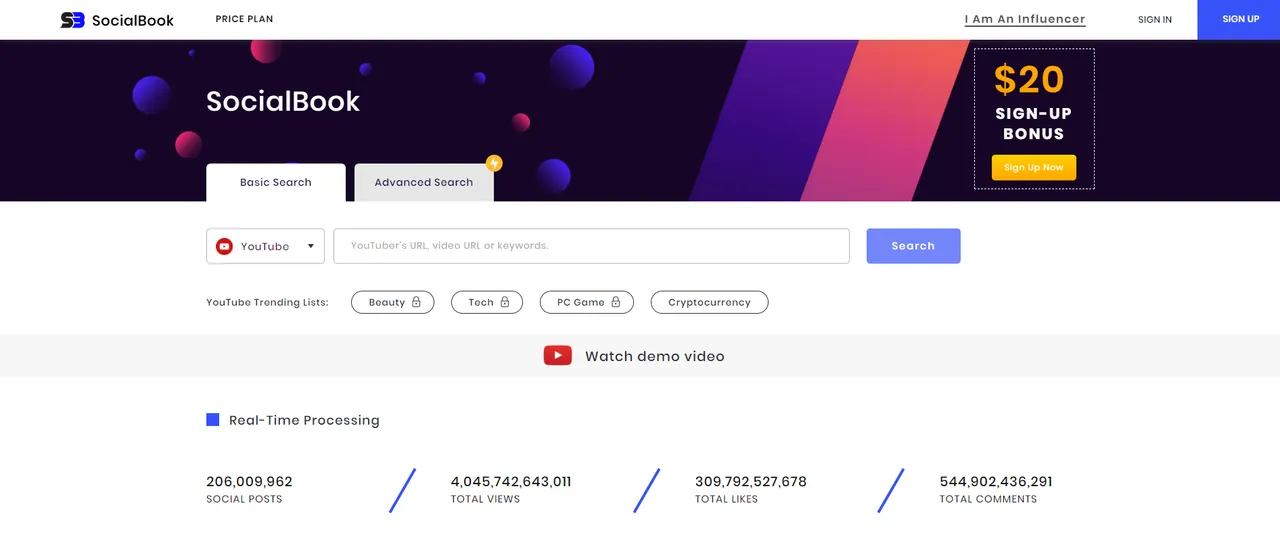Viewport: 1280px width, 553px height.
Task: Select the PC Game trending list
Action: [x=587, y=302]
